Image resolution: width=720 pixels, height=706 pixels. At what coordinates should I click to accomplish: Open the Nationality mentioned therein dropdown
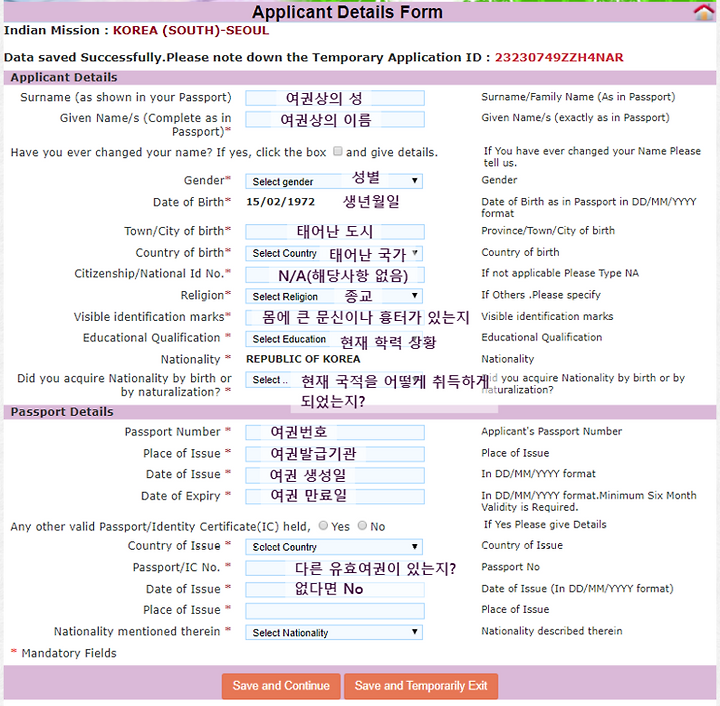[334, 632]
